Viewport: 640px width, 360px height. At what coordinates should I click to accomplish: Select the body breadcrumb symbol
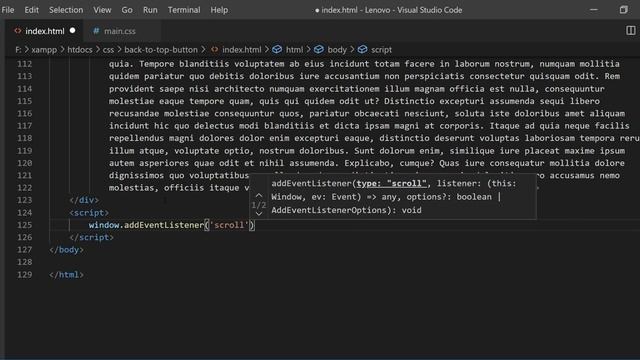337,49
